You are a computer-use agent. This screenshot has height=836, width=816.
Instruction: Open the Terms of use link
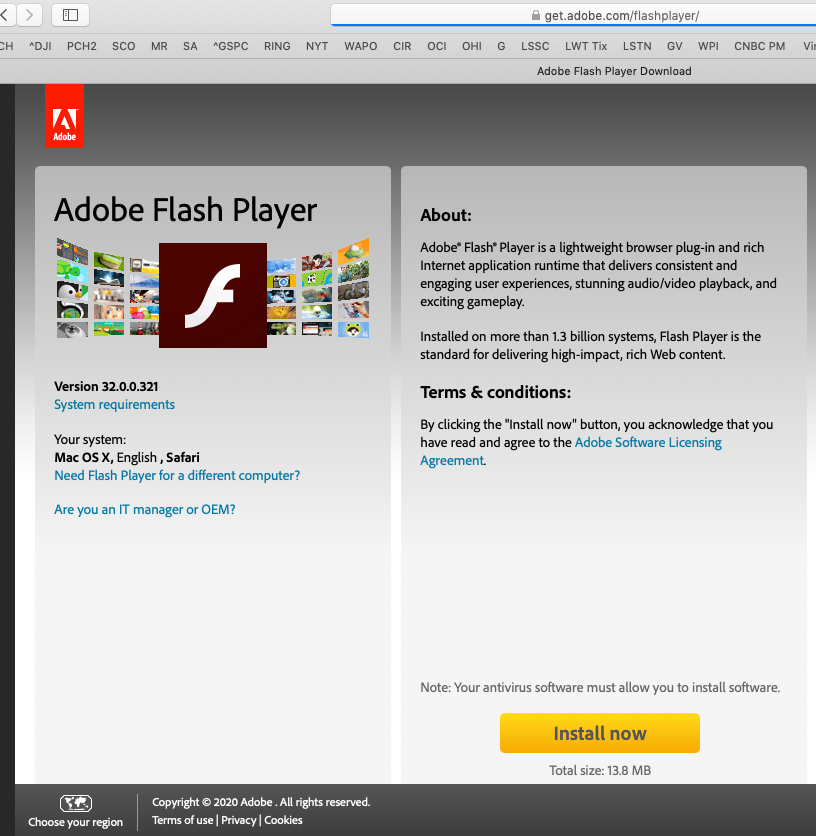[182, 819]
